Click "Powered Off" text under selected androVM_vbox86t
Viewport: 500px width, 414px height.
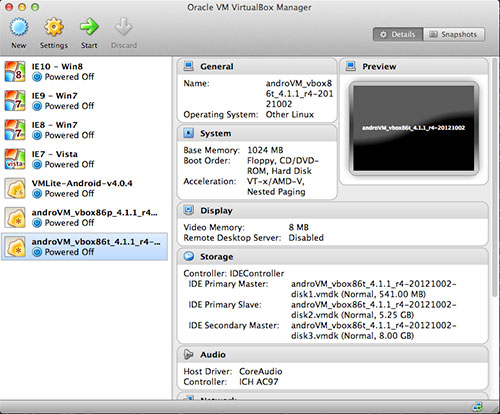click(69, 252)
